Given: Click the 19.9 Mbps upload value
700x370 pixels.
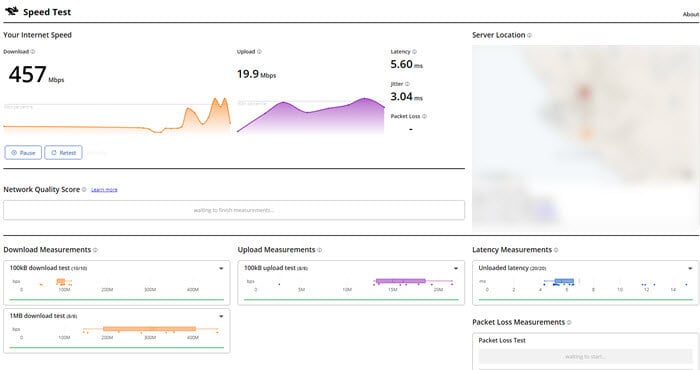Looking at the screenshot, I should coord(256,74).
